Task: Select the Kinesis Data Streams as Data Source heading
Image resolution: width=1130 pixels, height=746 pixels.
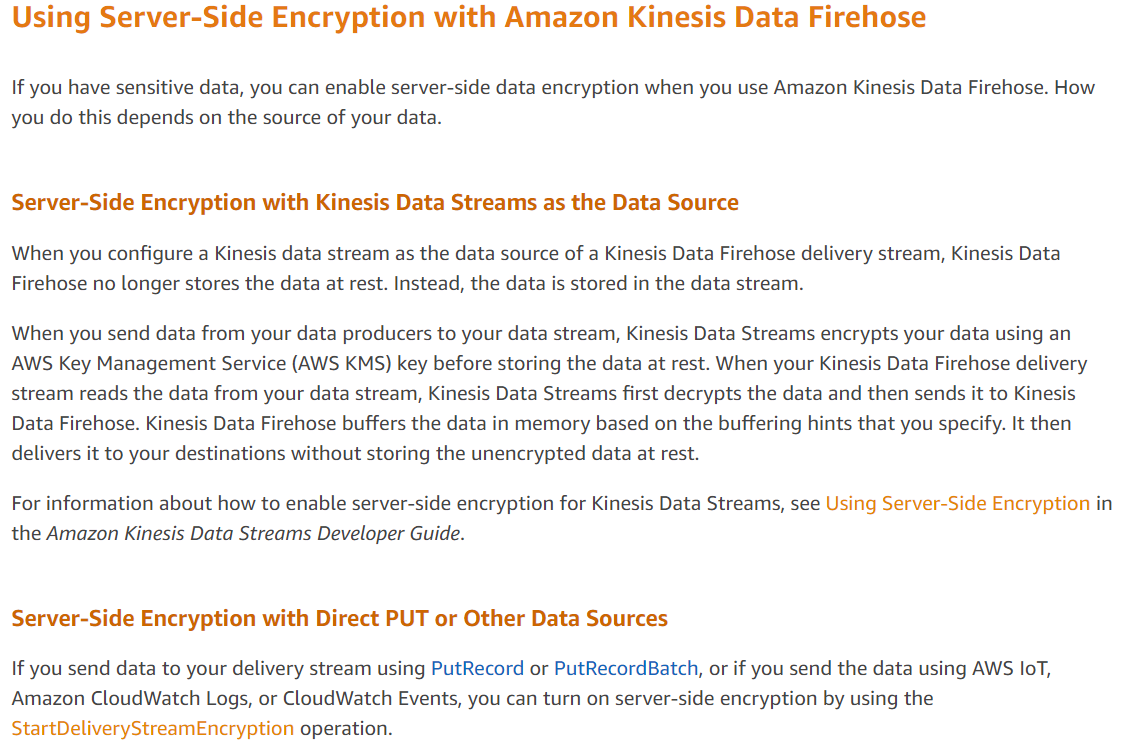Action: 375,202
